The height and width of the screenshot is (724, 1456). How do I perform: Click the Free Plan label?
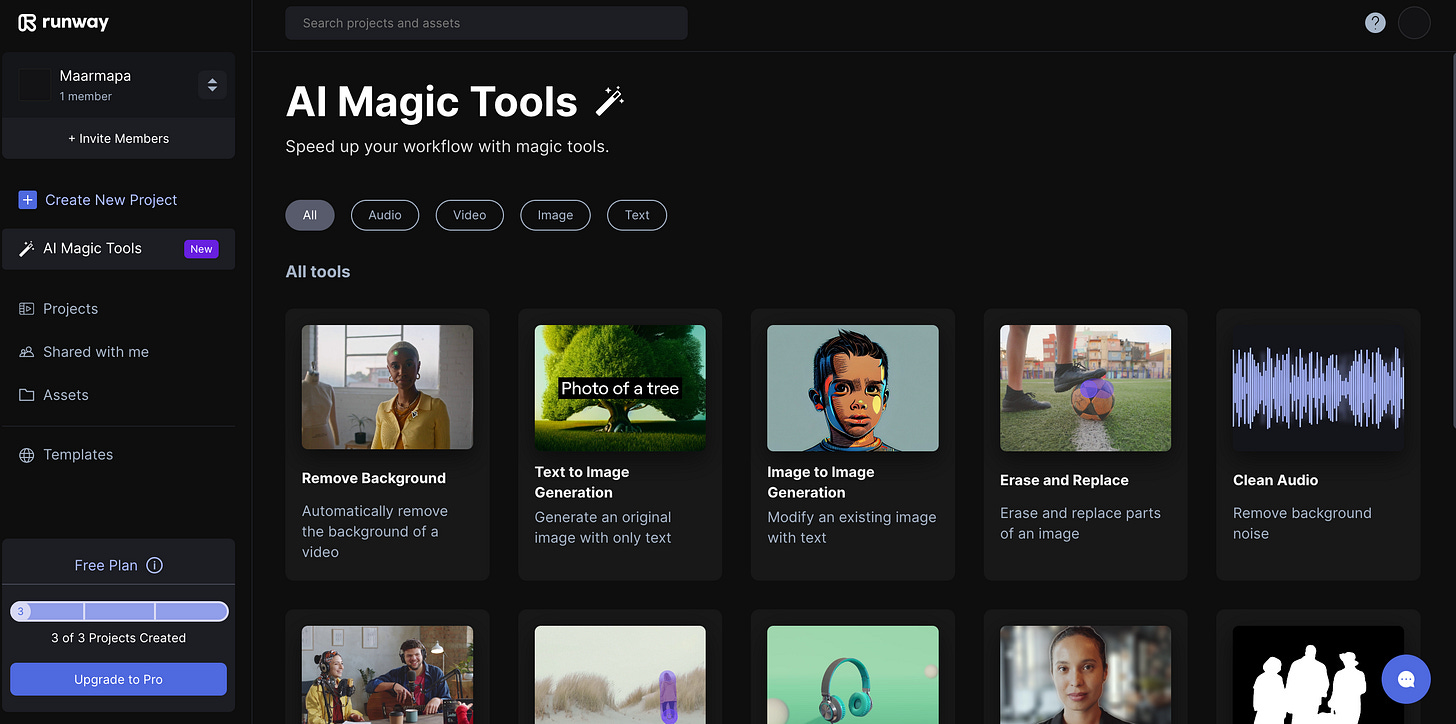(106, 565)
